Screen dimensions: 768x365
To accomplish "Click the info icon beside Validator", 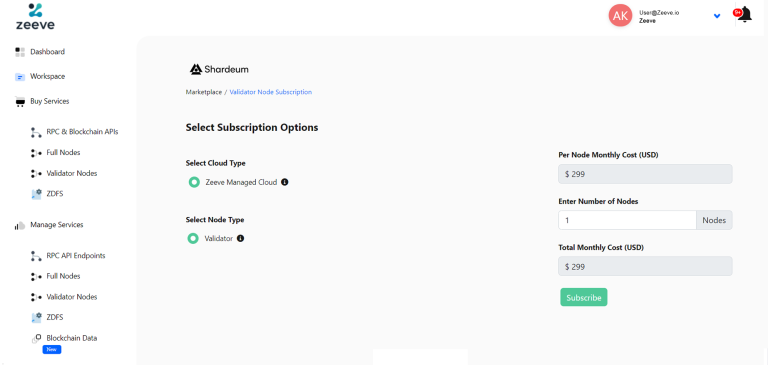I will coord(240,239).
